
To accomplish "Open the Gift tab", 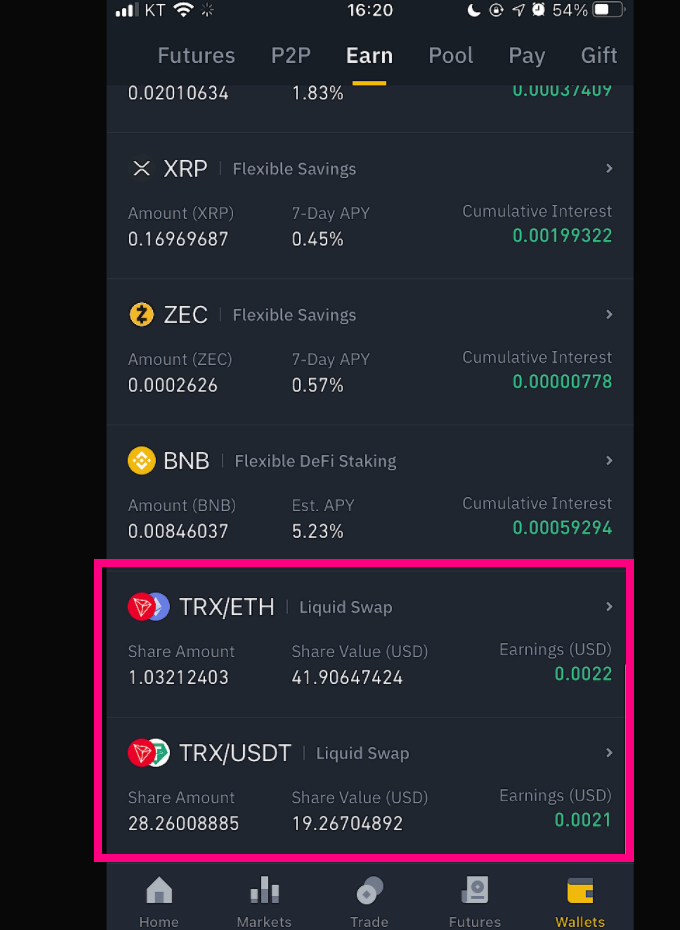I will 599,56.
